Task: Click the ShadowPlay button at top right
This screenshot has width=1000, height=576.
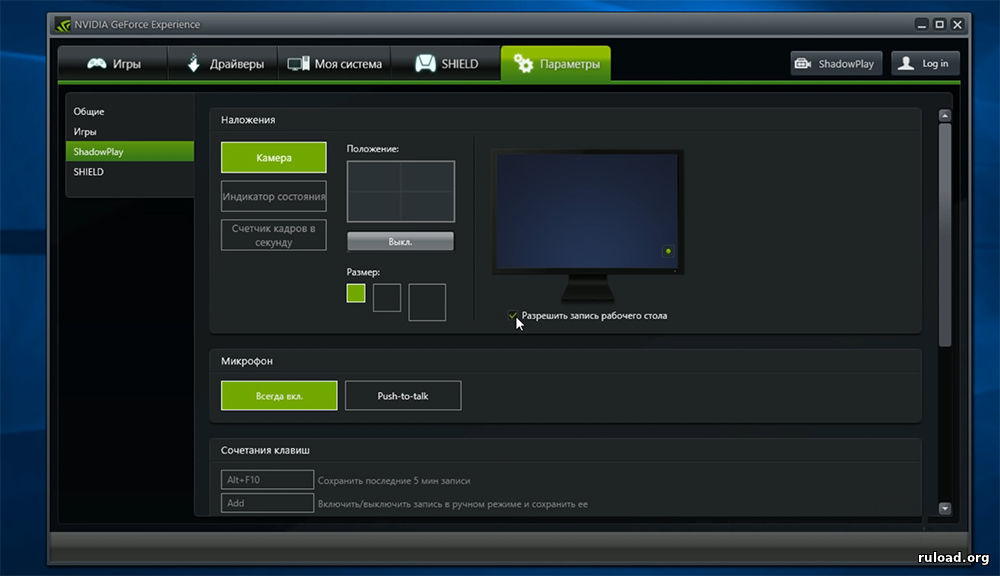Action: click(x=836, y=63)
